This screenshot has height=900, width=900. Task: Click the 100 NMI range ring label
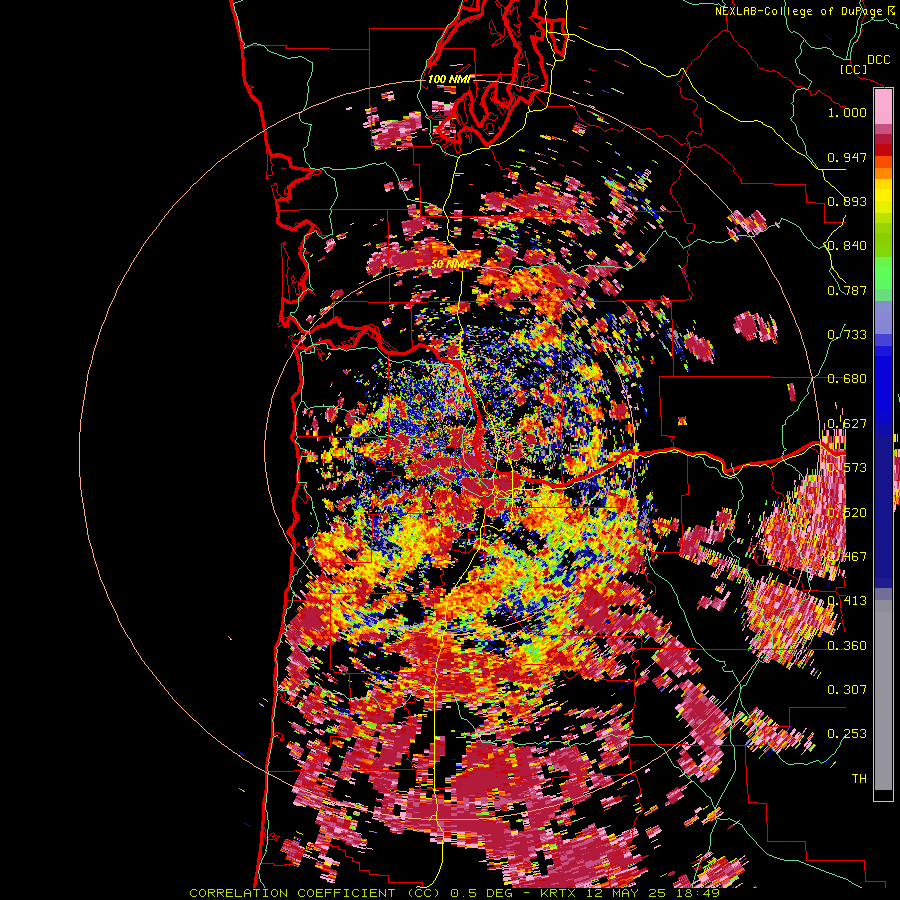[x=449, y=79]
